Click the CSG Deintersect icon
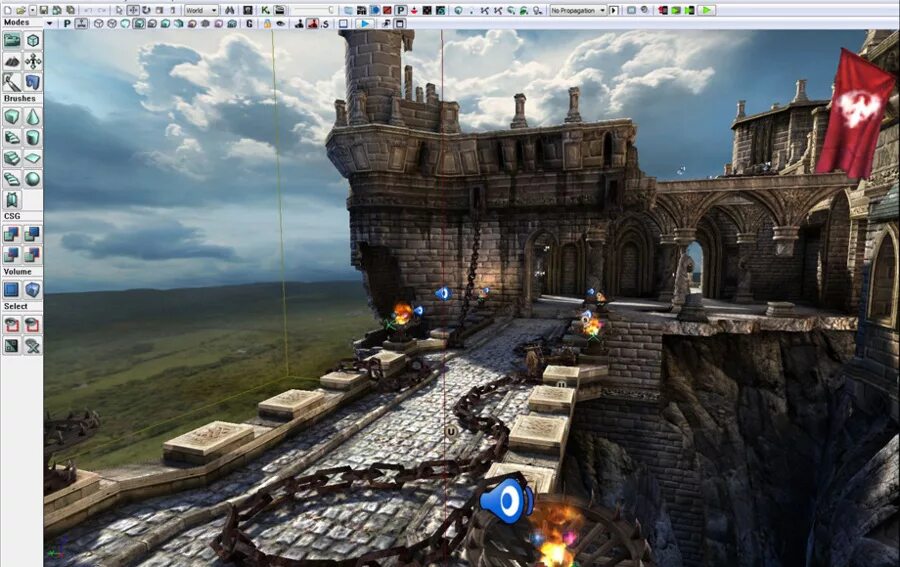This screenshot has height=567, width=900. pos(33,254)
